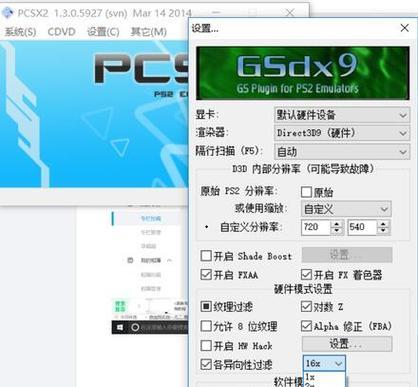
Task: Open the 显卡 adapter dropdown
Action: 342,115
